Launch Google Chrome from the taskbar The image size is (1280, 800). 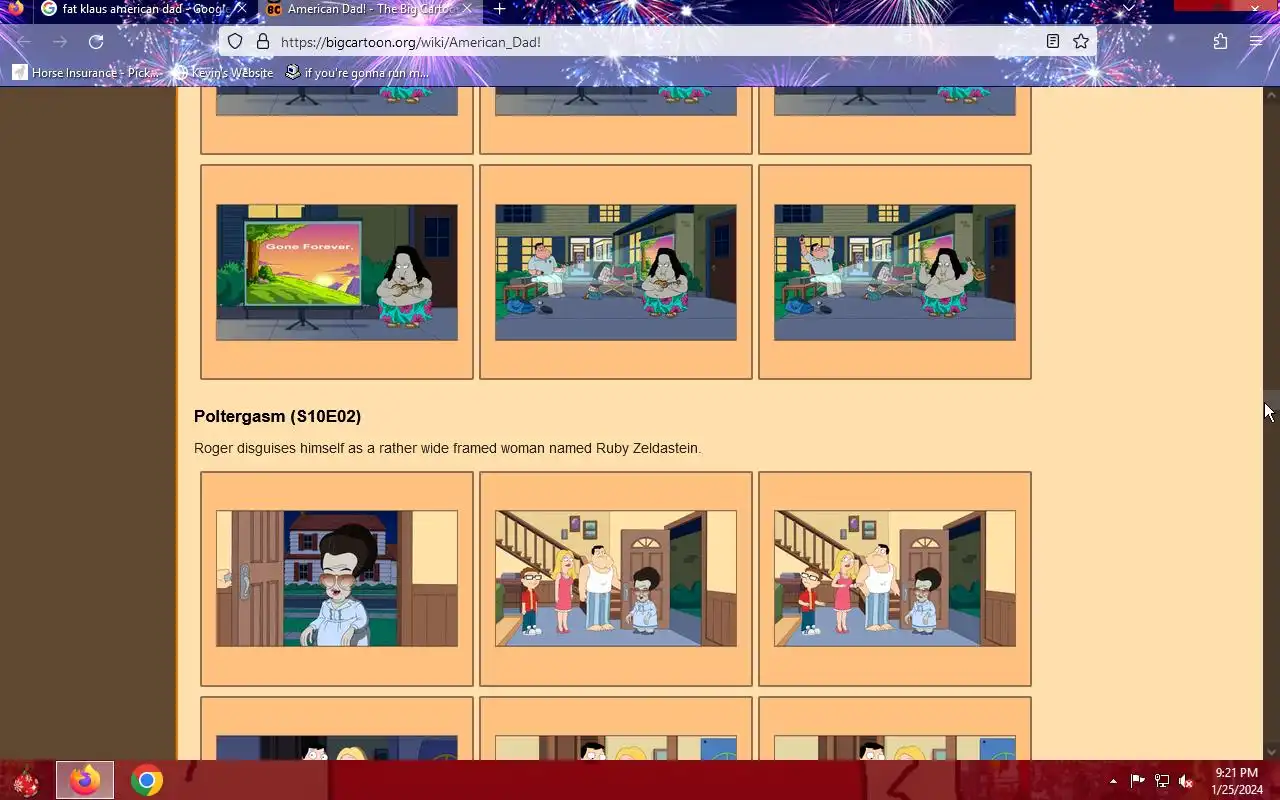[x=147, y=780]
